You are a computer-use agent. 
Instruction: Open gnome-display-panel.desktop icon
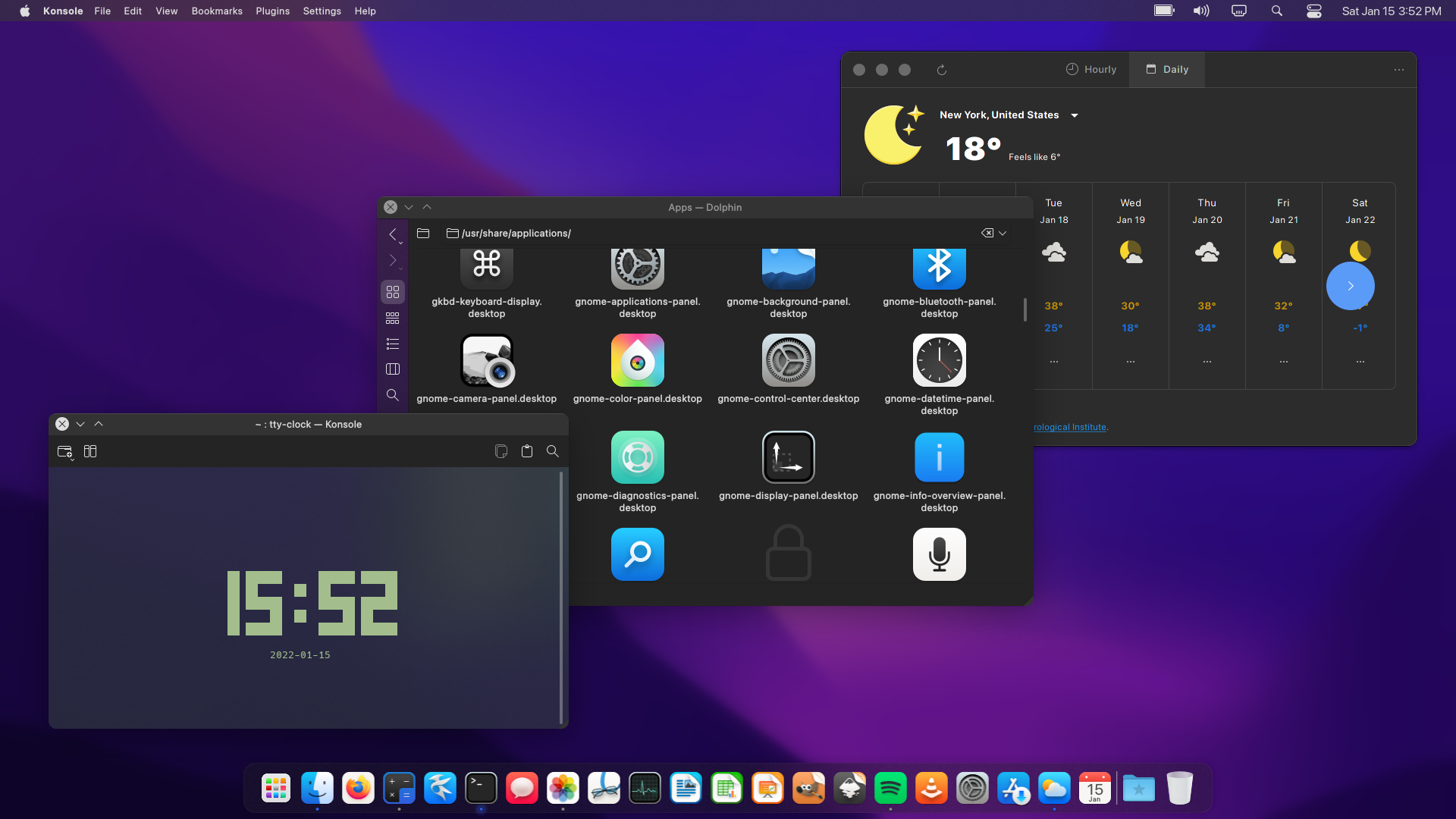[x=789, y=457]
